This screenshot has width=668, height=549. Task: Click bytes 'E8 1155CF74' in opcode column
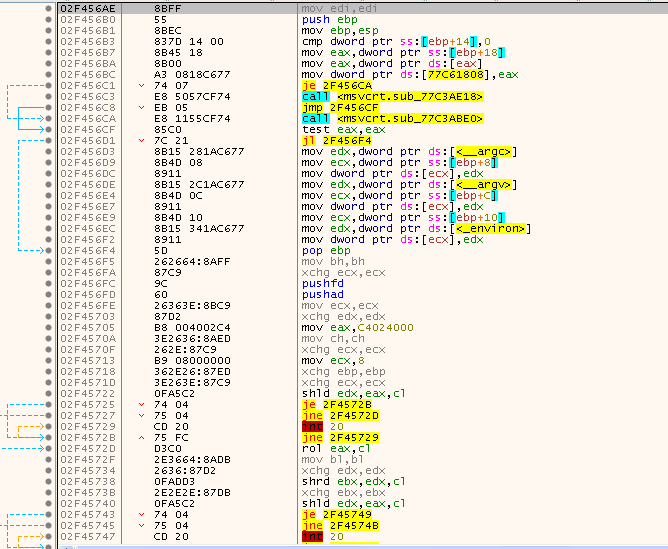click(192, 119)
